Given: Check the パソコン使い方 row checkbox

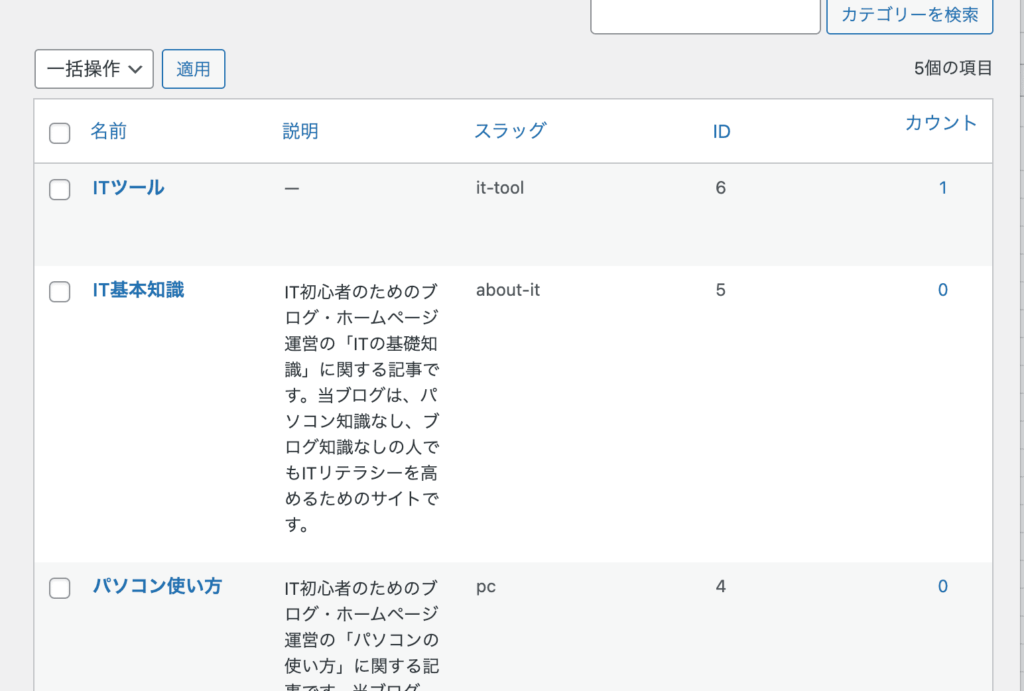Looking at the screenshot, I should [59, 588].
